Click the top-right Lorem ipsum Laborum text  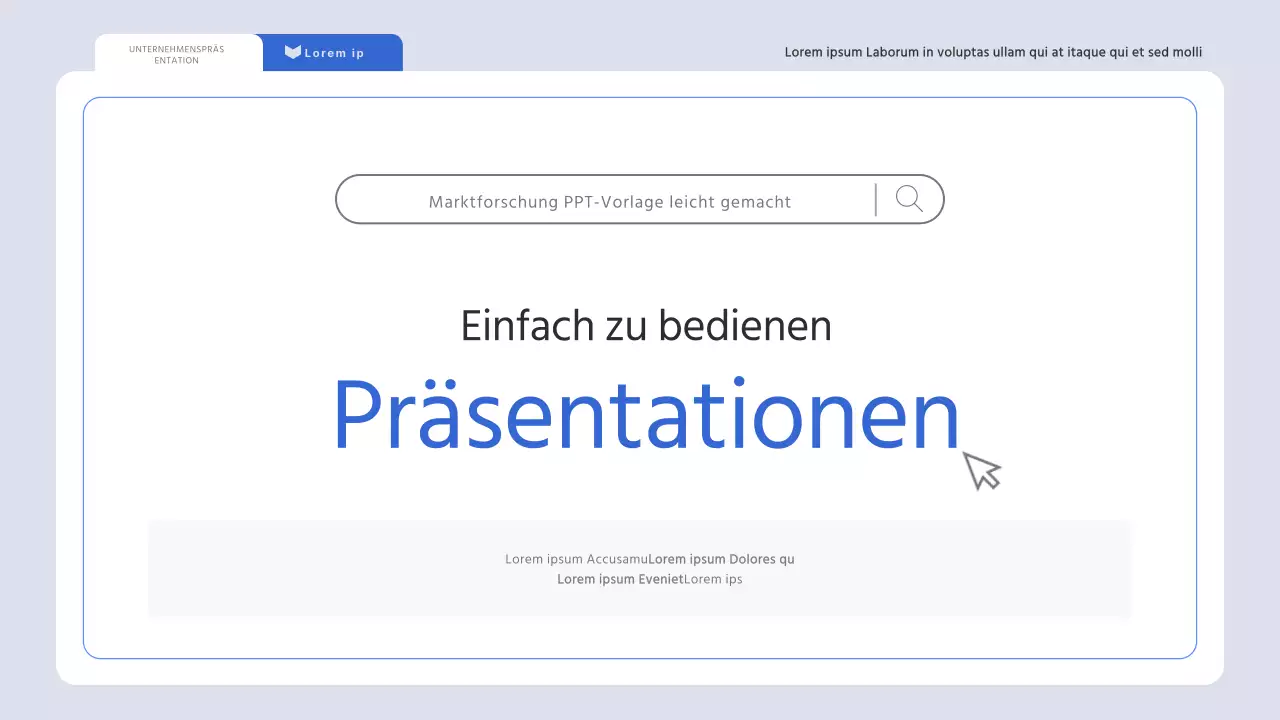(993, 52)
